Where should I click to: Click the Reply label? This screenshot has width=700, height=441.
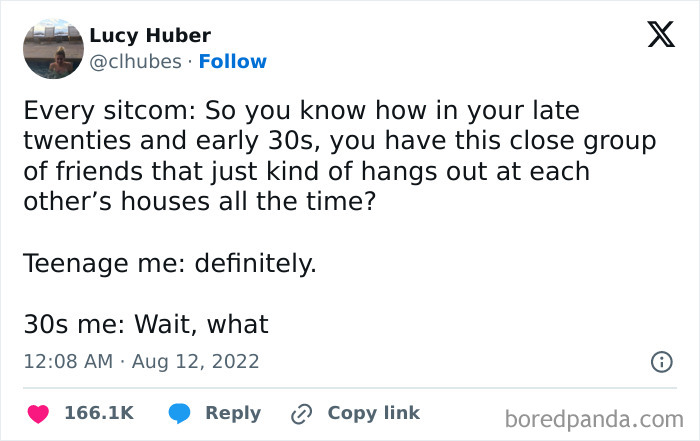tap(232, 413)
